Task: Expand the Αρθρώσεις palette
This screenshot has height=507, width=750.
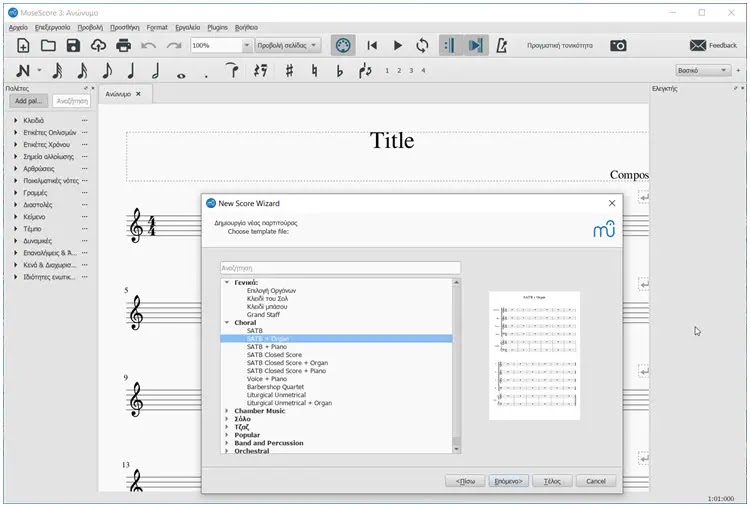Action: pos(16,168)
